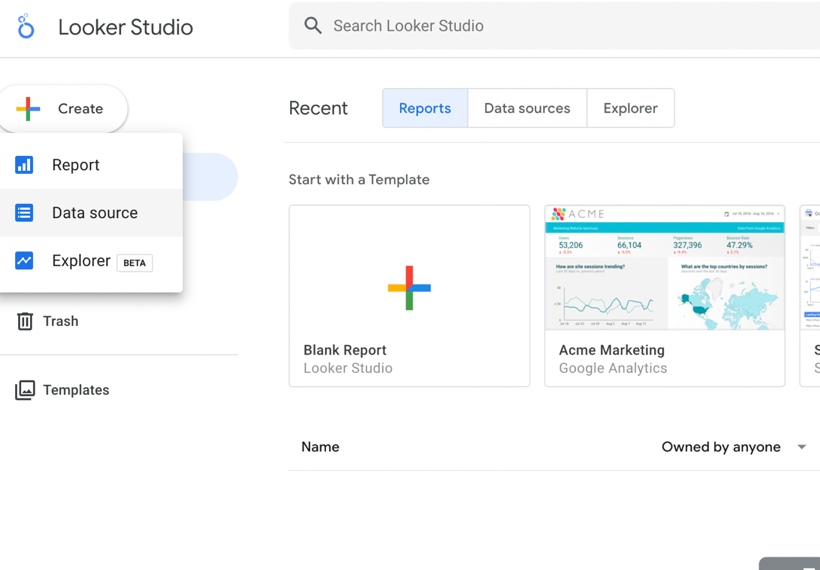Image resolution: width=820 pixels, height=570 pixels.
Task: Click the Trash bin icon
Action: click(x=25, y=321)
